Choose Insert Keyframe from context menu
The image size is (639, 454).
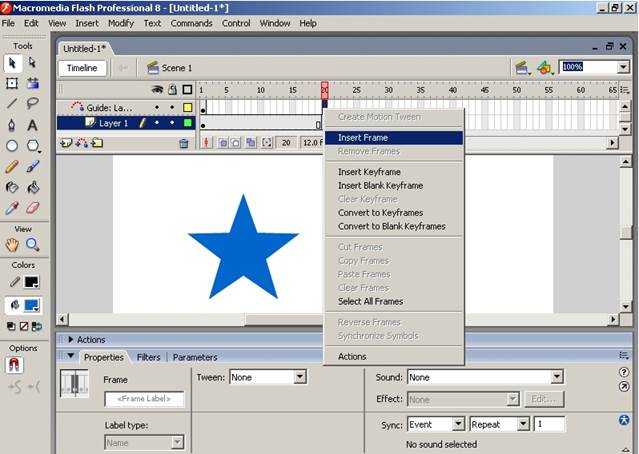[x=394, y=172]
